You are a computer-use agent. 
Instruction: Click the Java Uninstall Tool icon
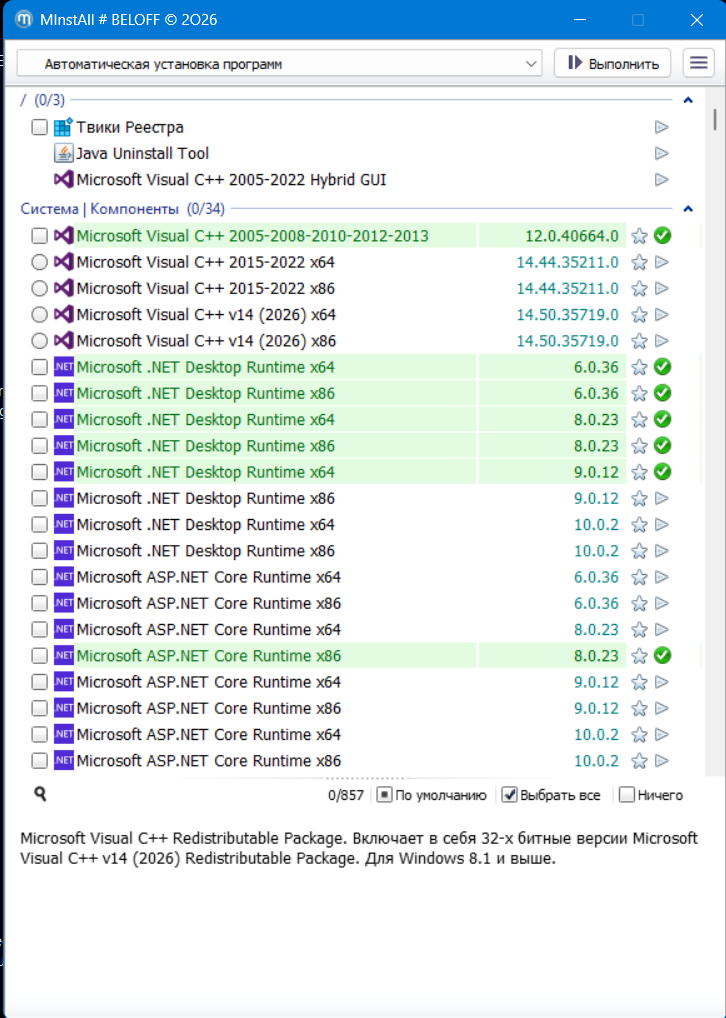(64, 153)
